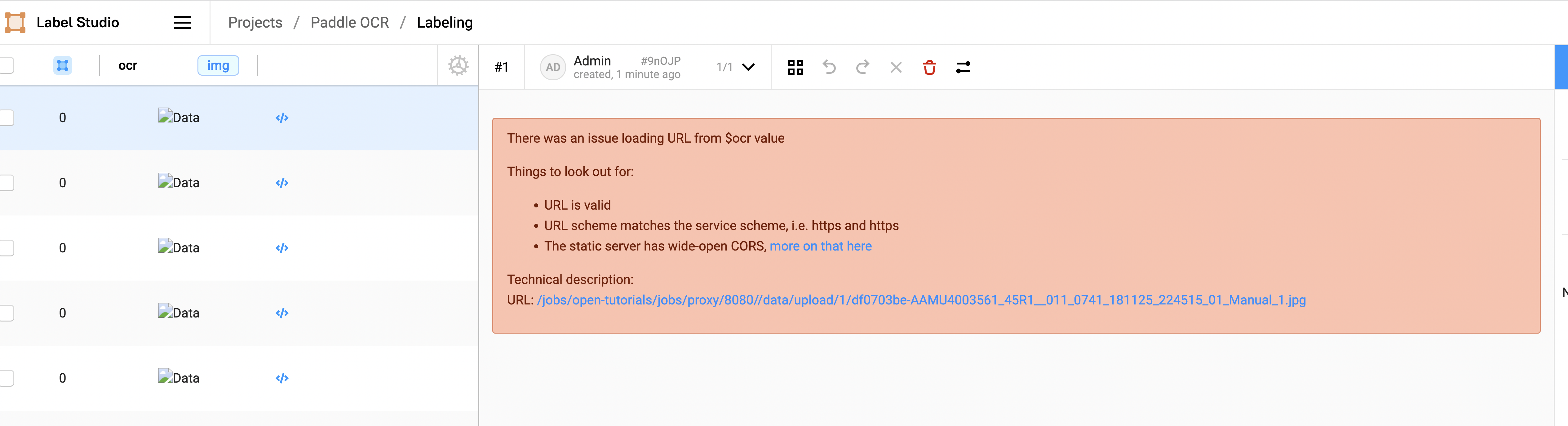The image size is (1568, 426).
Task: Check the checkbox of the first task row
Action: [x=6, y=118]
